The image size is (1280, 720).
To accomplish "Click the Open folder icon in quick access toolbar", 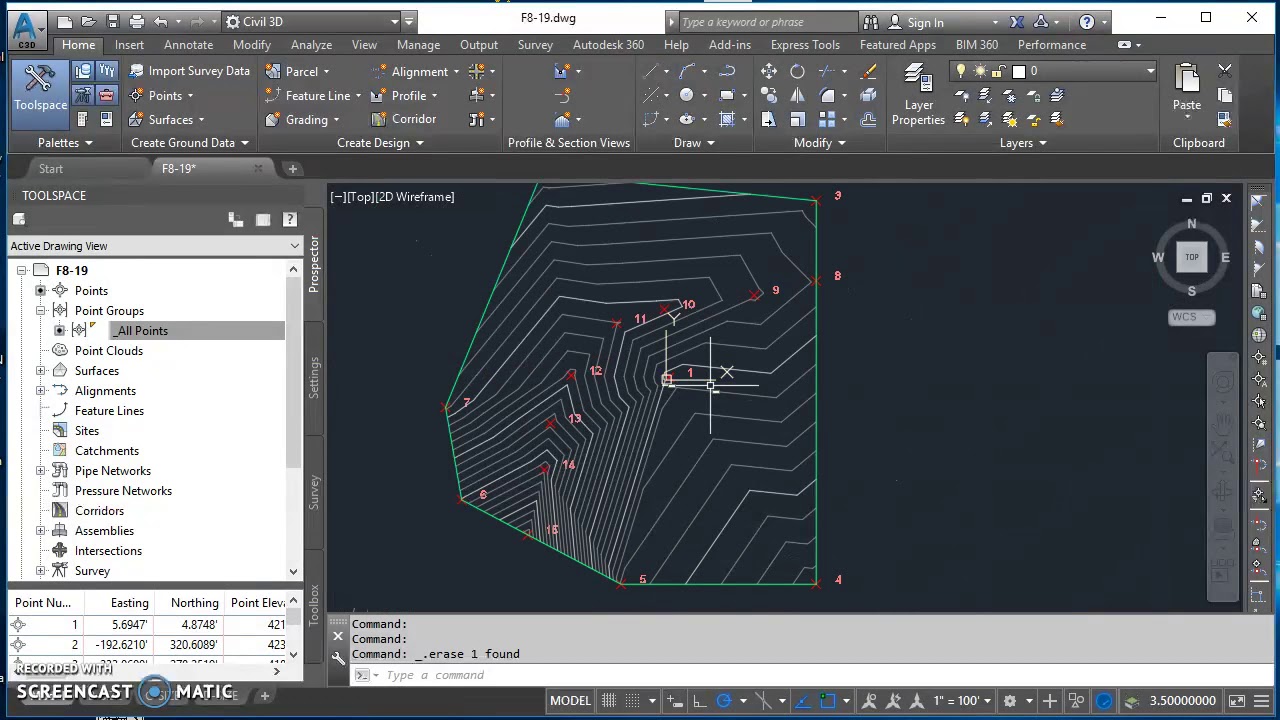I will point(88,21).
